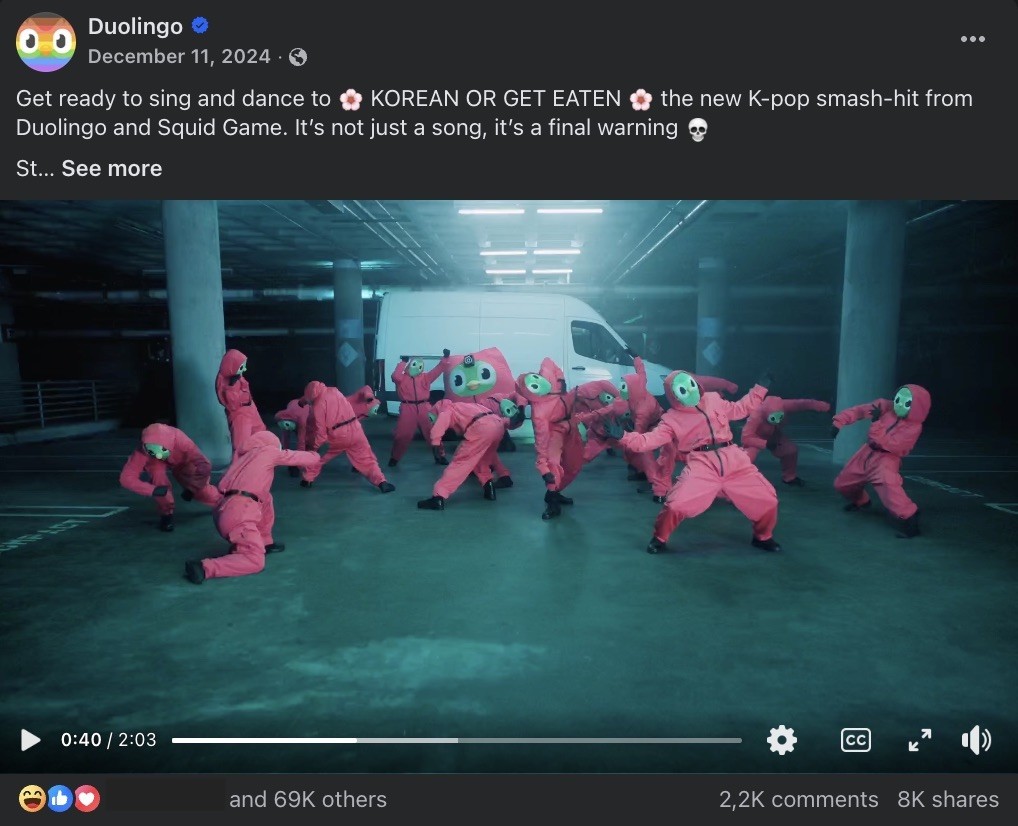Viewport: 1018px width, 826px height.
Task: Open the December 11, 2024 post date
Action: [179, 56]
